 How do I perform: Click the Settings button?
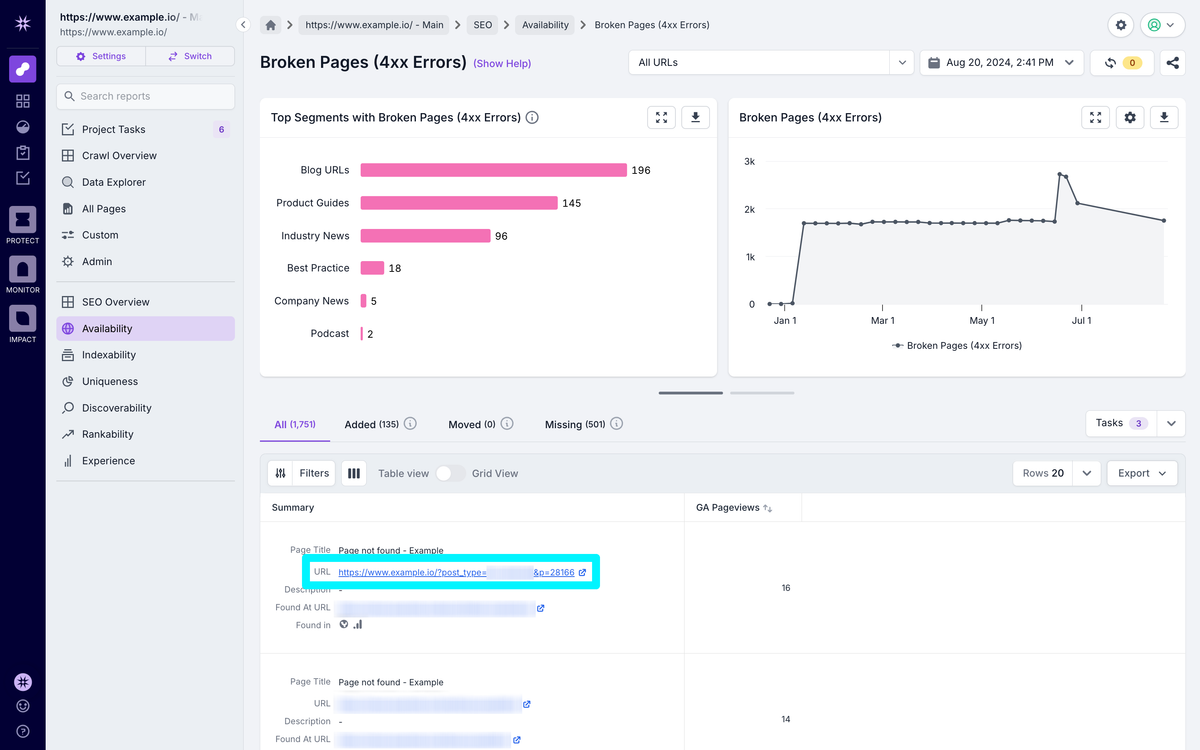click(101, 56)
